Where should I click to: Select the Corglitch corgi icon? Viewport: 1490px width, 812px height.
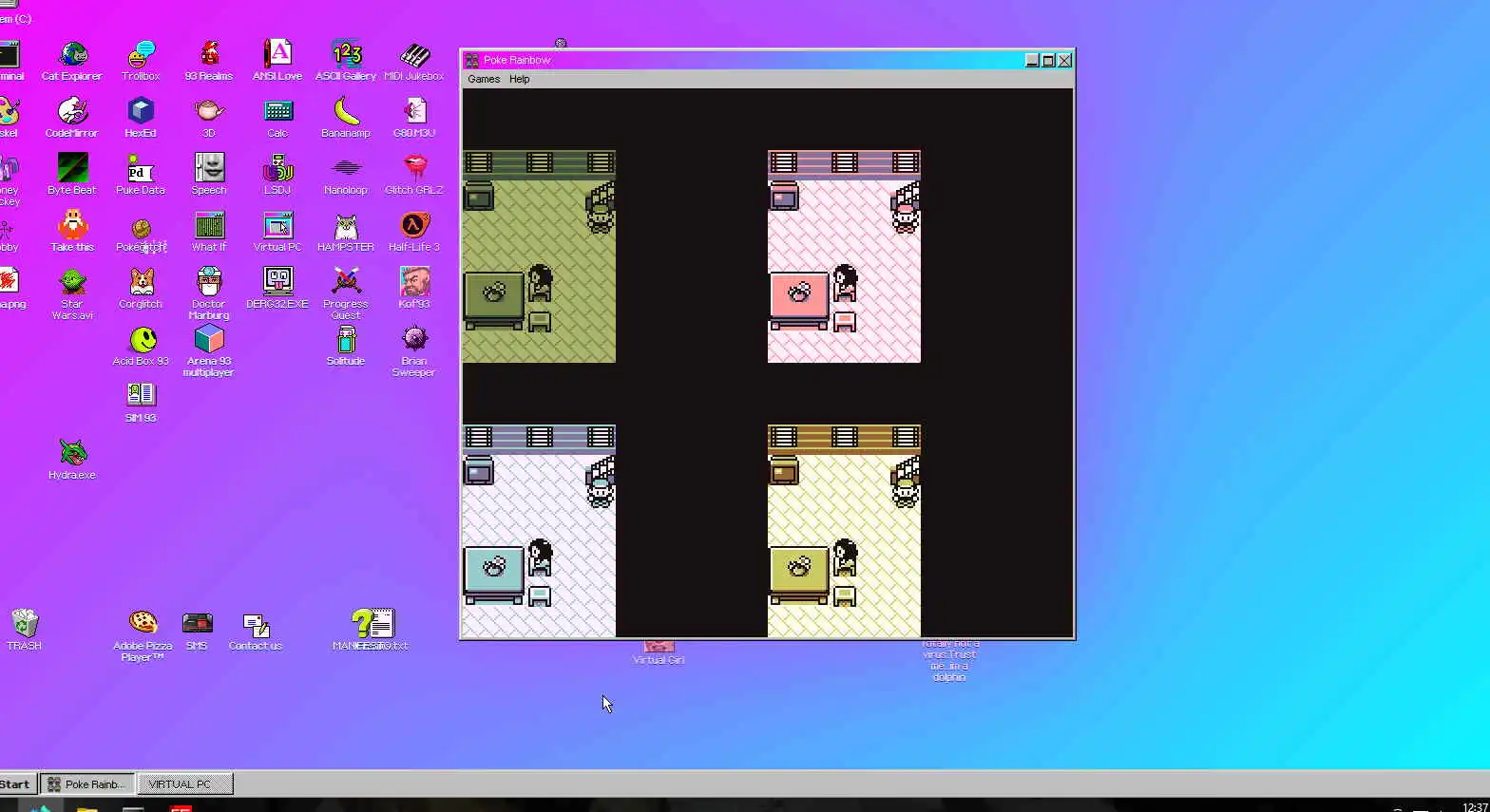tap(141, 289)
